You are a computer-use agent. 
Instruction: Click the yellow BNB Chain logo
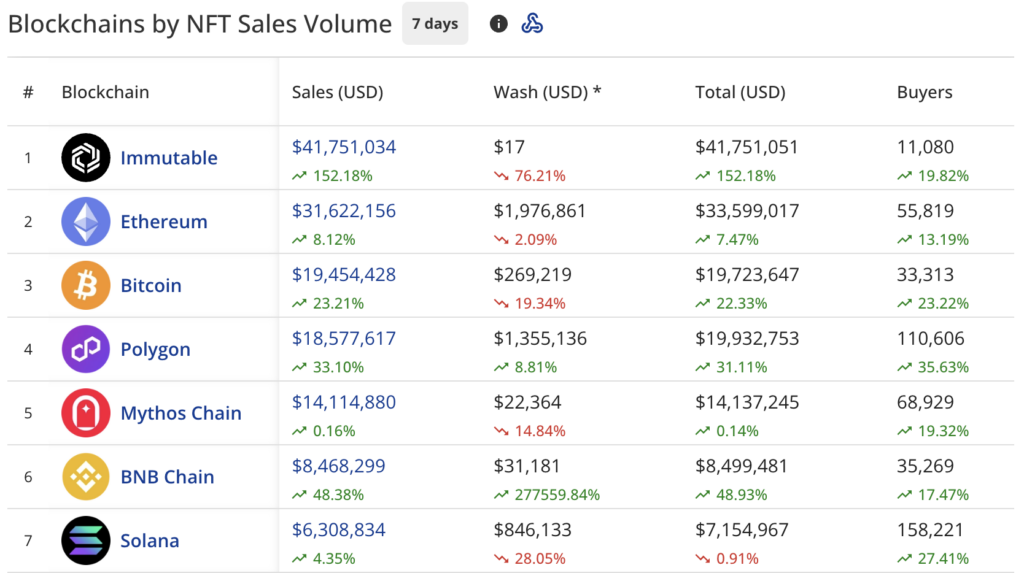86,477
